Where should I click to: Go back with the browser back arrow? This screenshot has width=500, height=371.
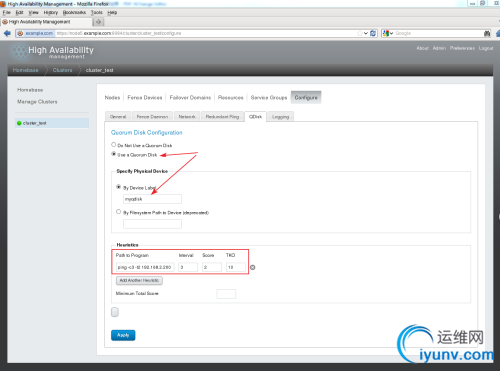pos(7,33)
